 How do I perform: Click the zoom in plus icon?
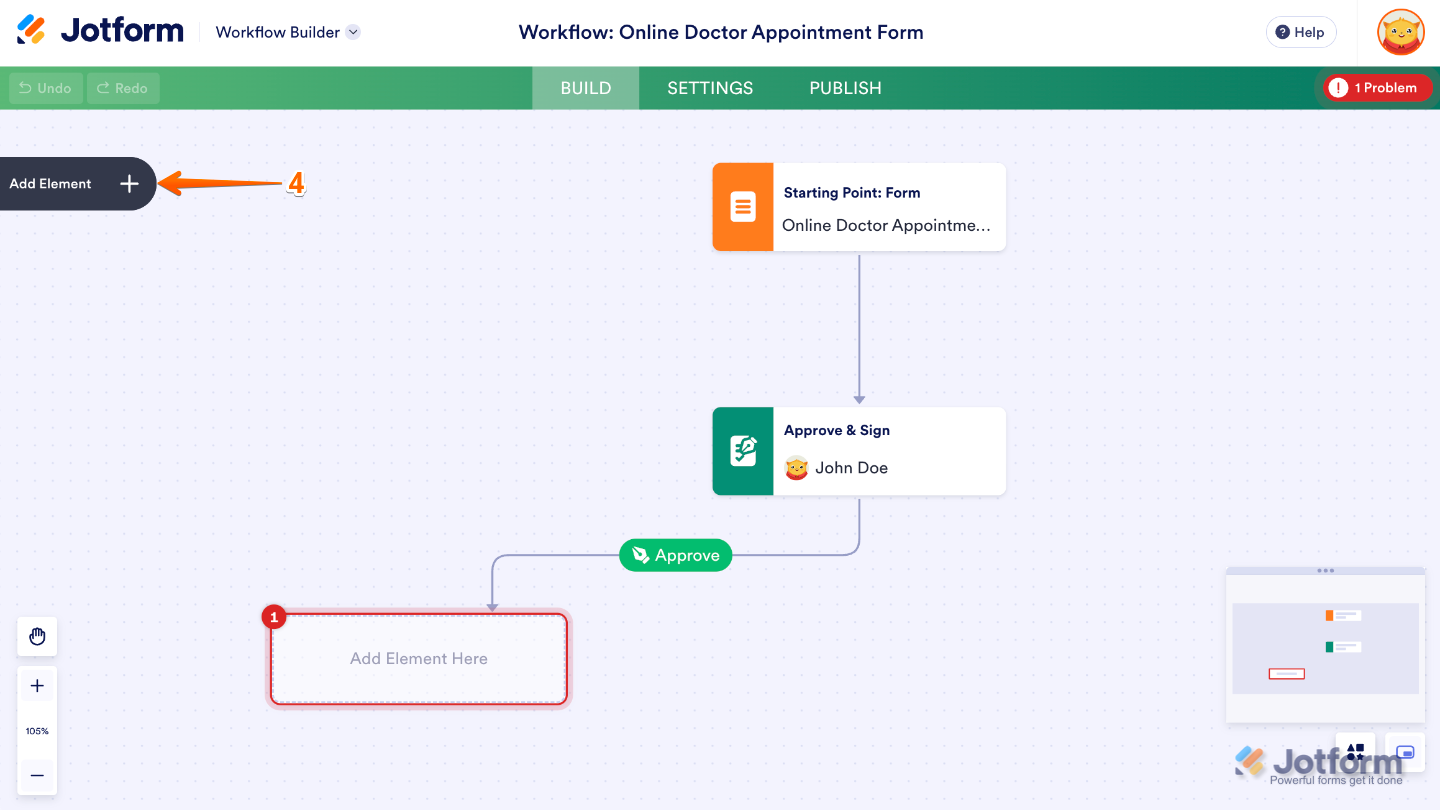(x=37, y=685)
